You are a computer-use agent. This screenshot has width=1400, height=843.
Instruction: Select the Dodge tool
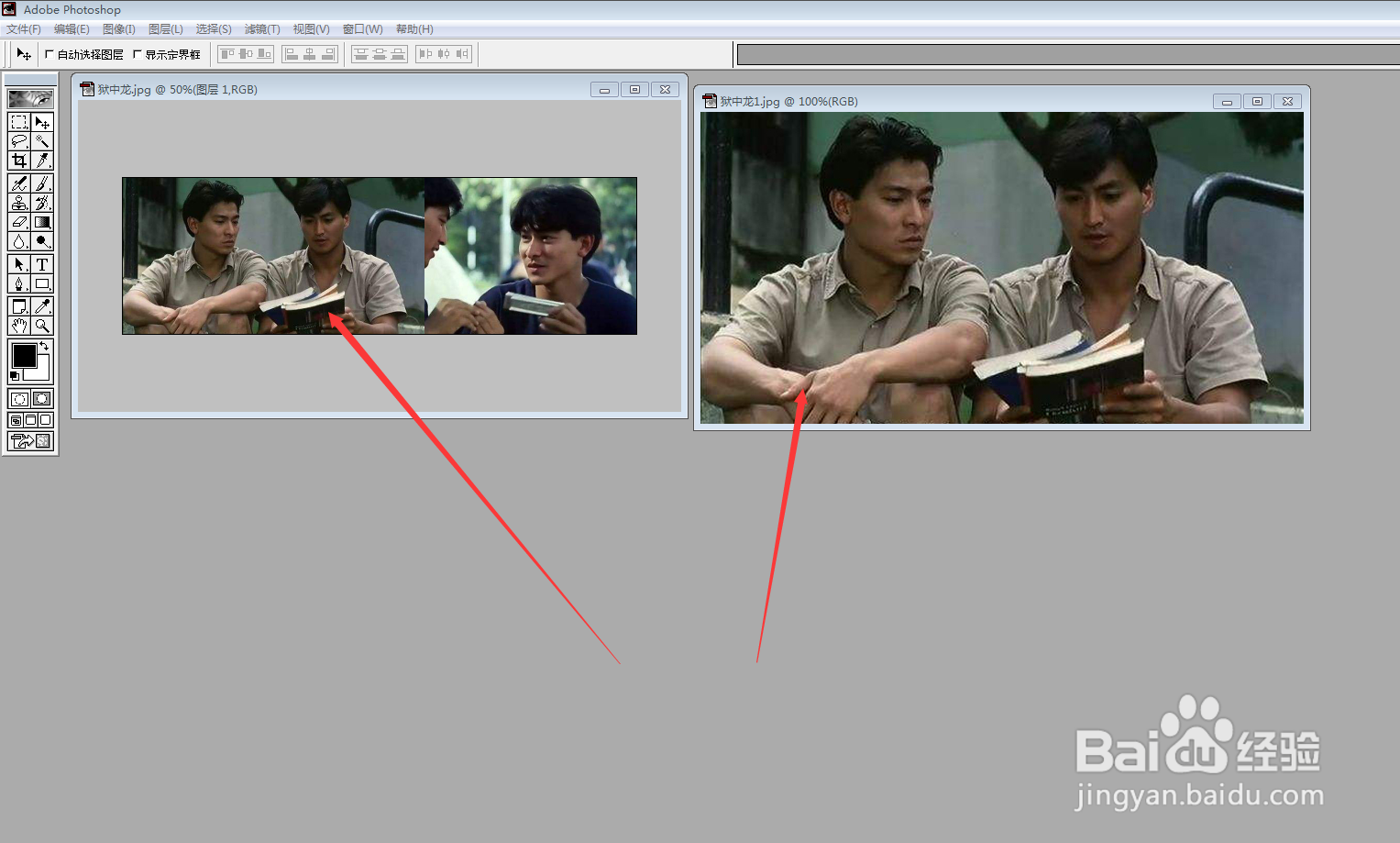(42, 241)
